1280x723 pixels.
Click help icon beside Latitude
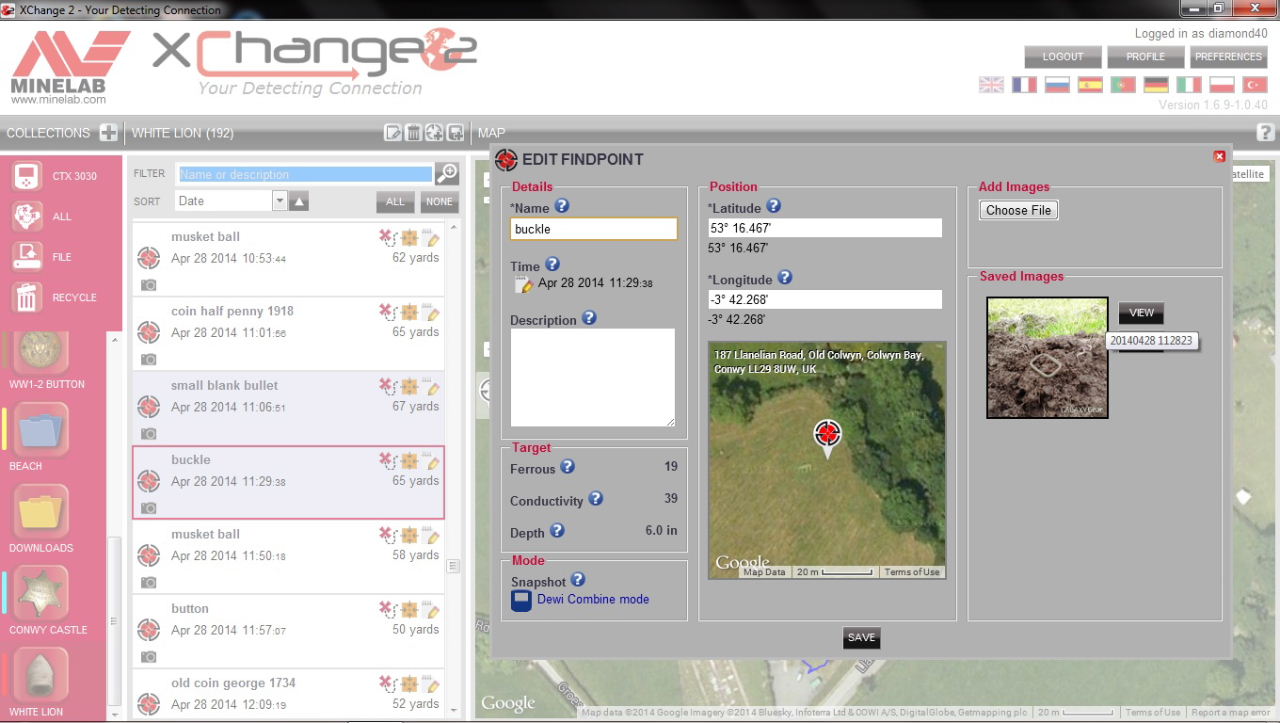[x=773, y=206]
